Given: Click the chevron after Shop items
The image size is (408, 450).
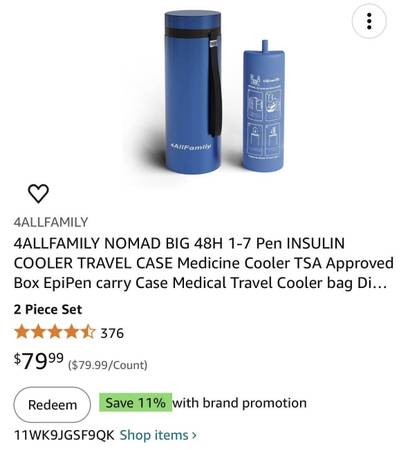Looking at the screenshot, I should [x=194, y=435].
